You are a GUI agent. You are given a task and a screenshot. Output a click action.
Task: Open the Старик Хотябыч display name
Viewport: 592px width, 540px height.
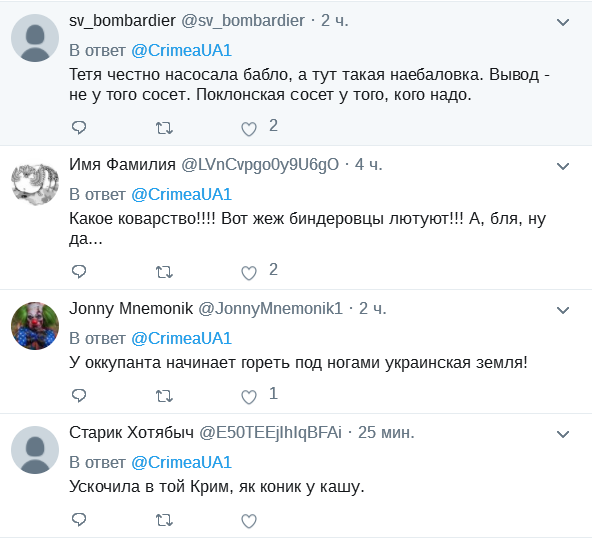(131, 432)
